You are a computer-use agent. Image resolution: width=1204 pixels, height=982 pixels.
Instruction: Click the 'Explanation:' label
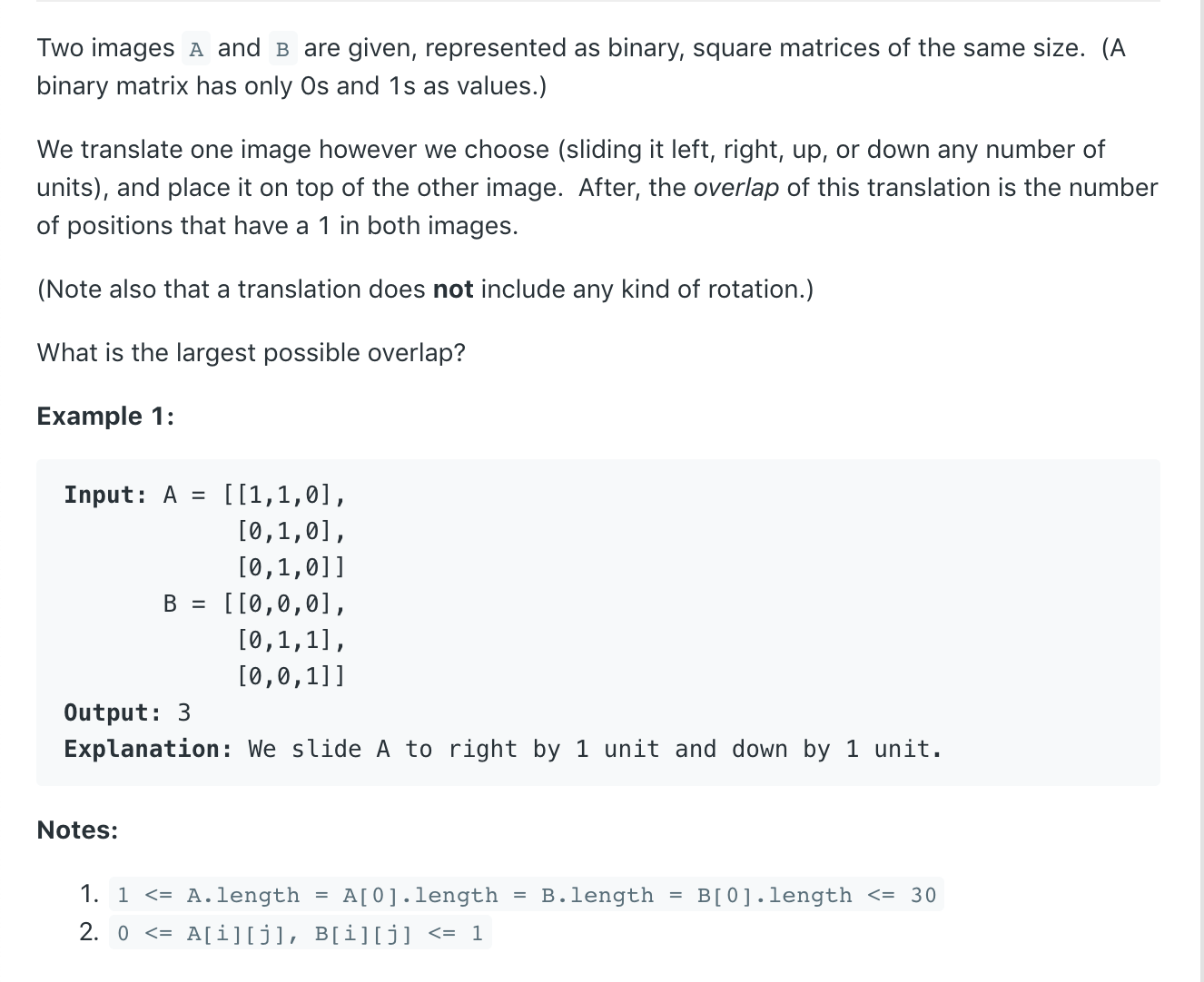148,749
